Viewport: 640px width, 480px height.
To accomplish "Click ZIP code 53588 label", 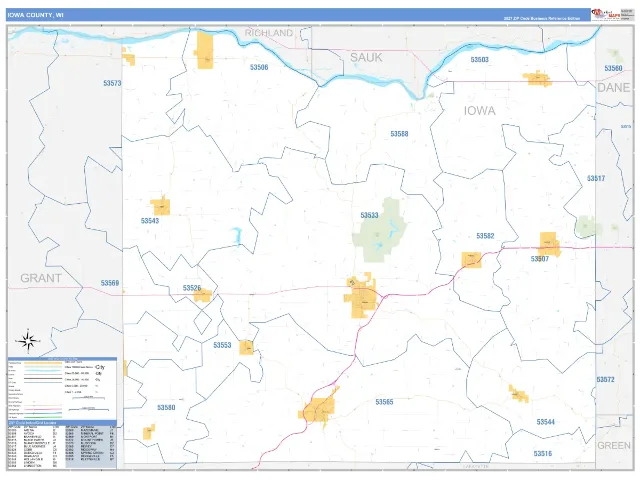I will tap(399, 134).
